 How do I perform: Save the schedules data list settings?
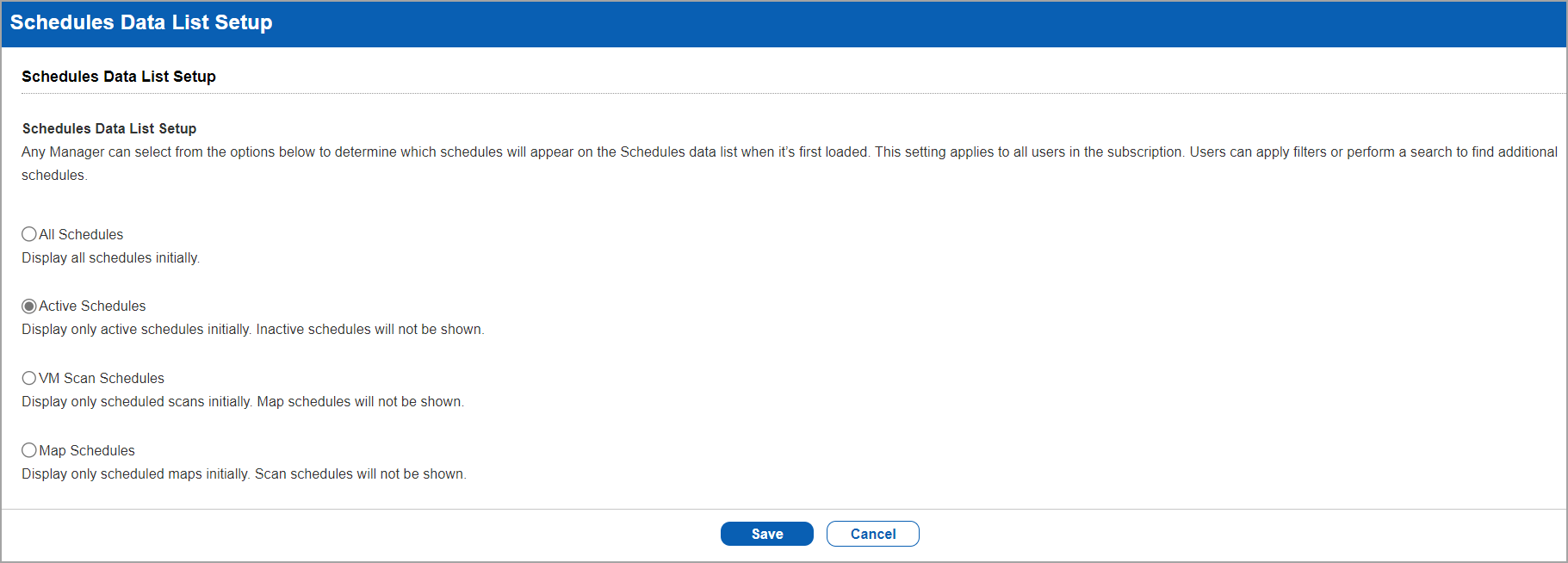pyautogui.click(x=765, y=533)
